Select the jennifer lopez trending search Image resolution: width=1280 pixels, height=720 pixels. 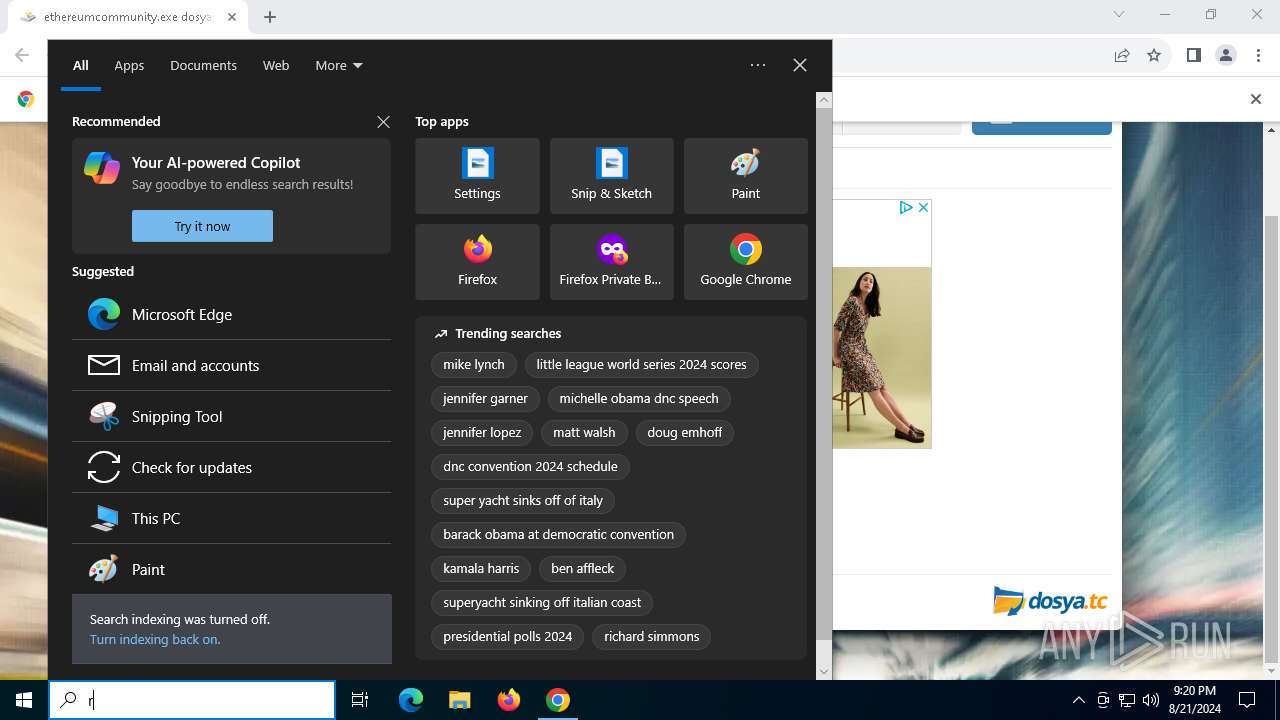pos(482,433)
